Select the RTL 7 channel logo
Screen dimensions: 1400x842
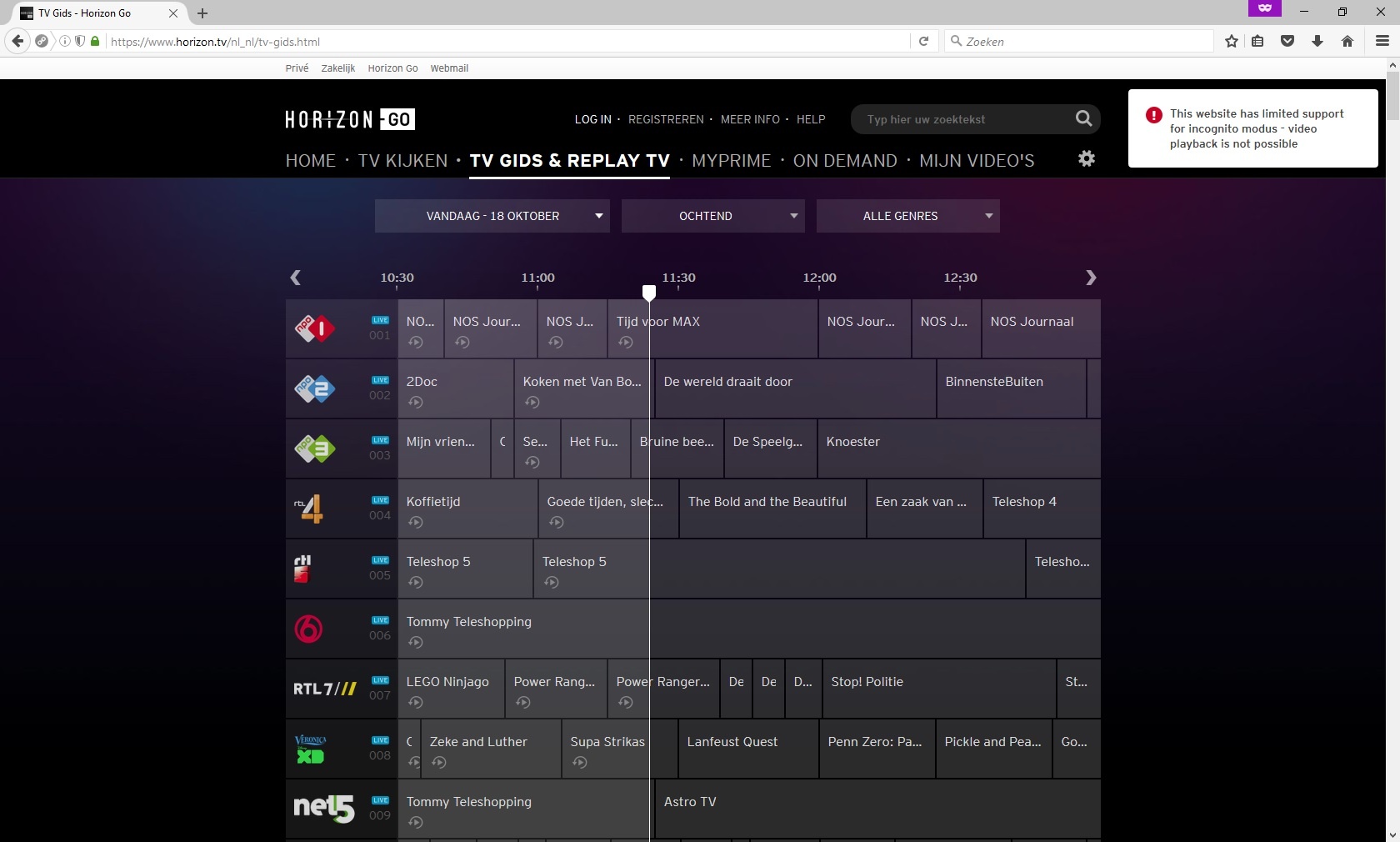[324, 689]
